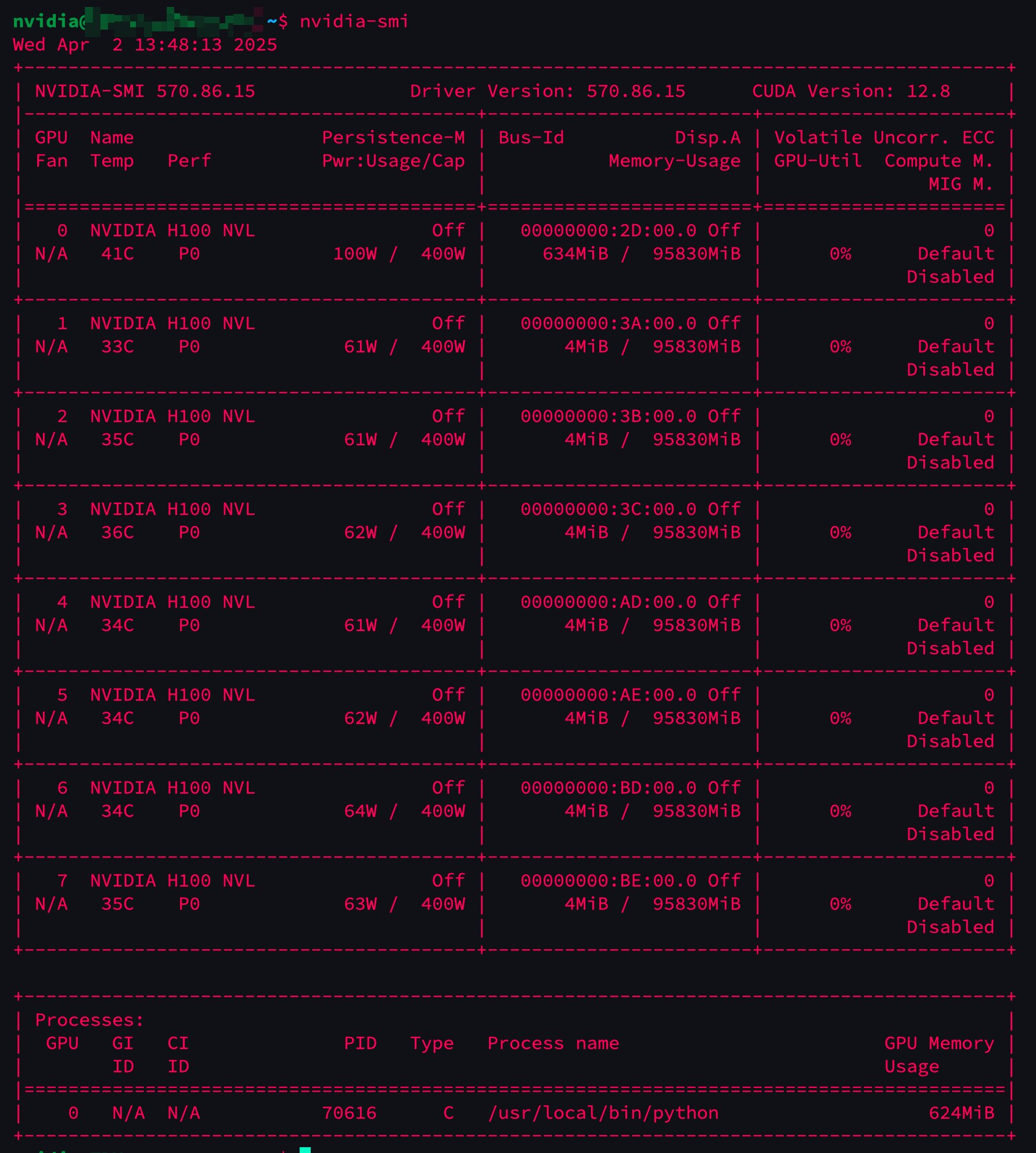This screenshot has width=1036, height=1153.
Task: Click GPU 0 power usage 100W
Action: pos(355,254)
